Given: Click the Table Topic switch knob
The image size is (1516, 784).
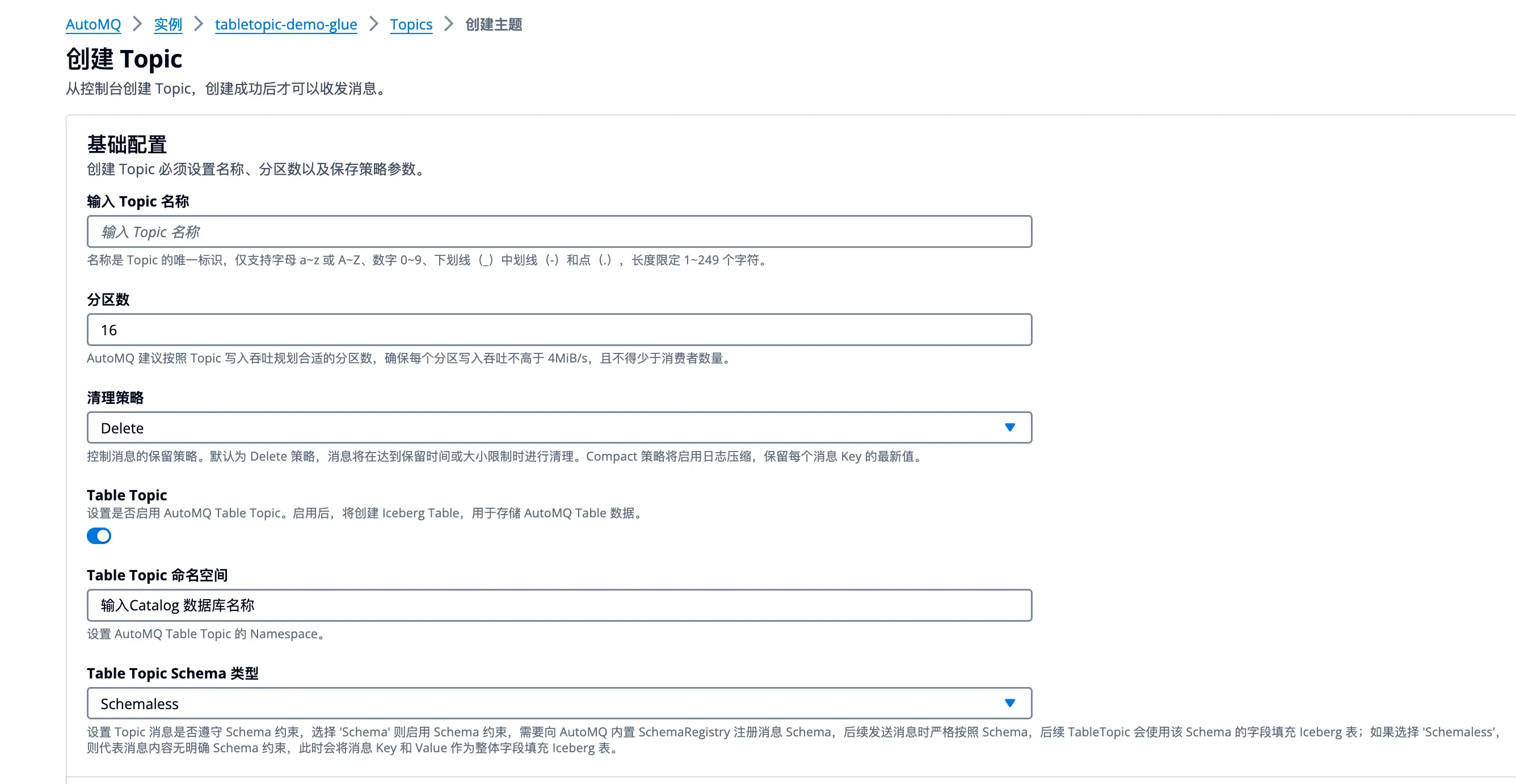Looking at the screenshot, I should point(105,536).
